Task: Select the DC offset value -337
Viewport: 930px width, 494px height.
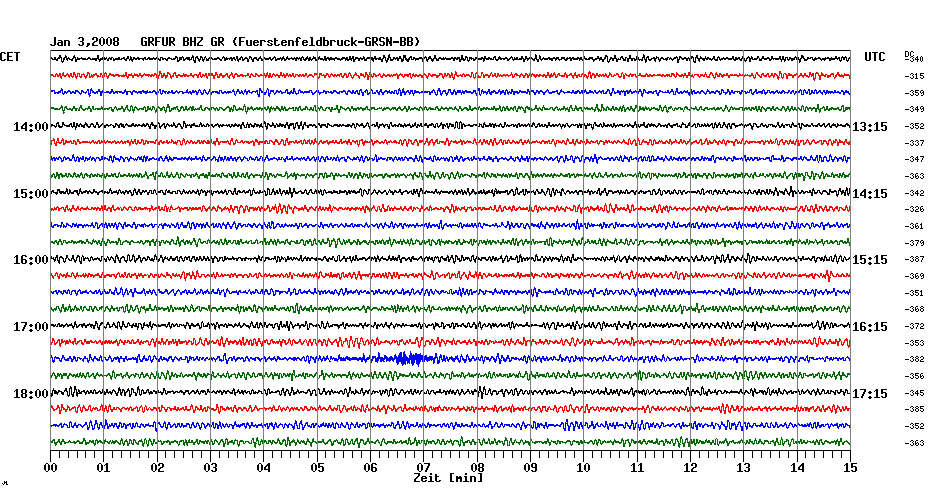Action: pos(914,143)
